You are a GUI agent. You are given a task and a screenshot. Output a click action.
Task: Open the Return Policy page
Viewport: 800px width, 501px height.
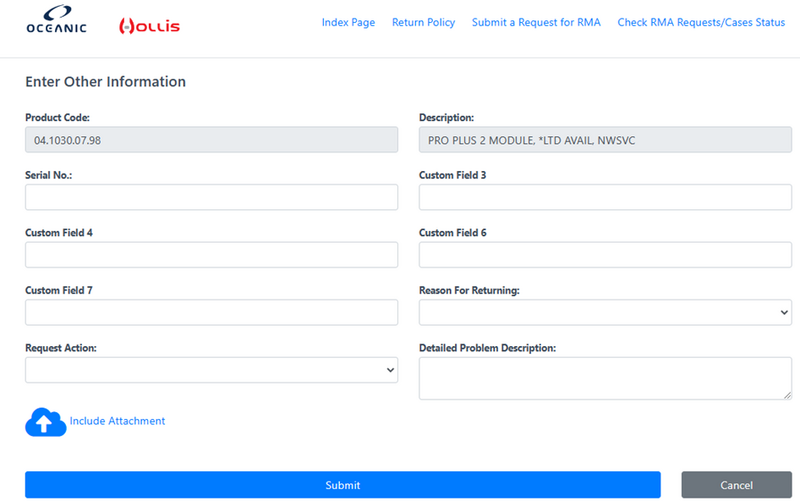coord(423,22)
